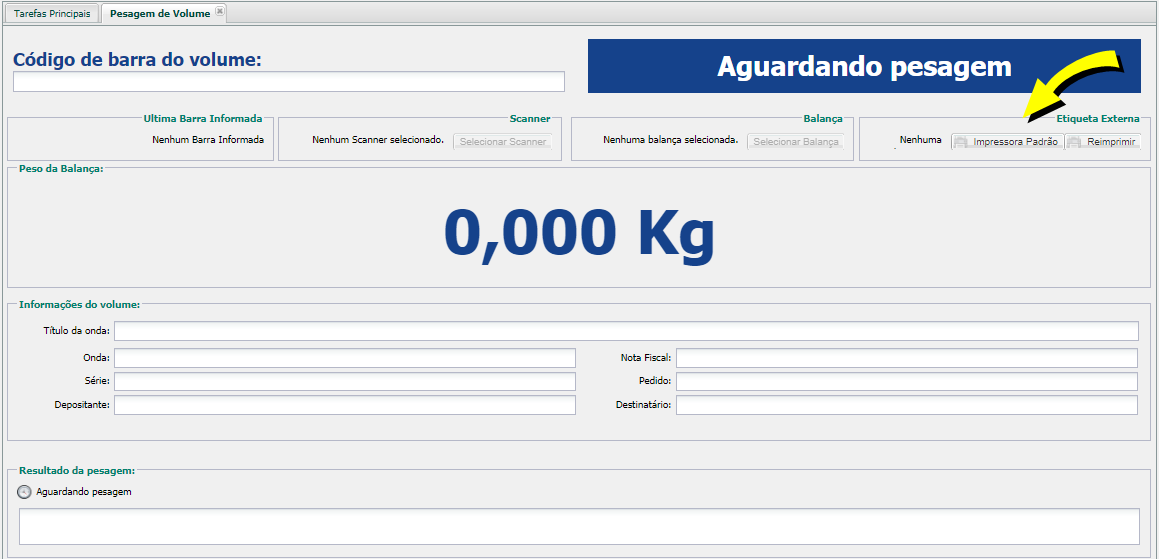Click the Impressora Padrão button

1007,142
